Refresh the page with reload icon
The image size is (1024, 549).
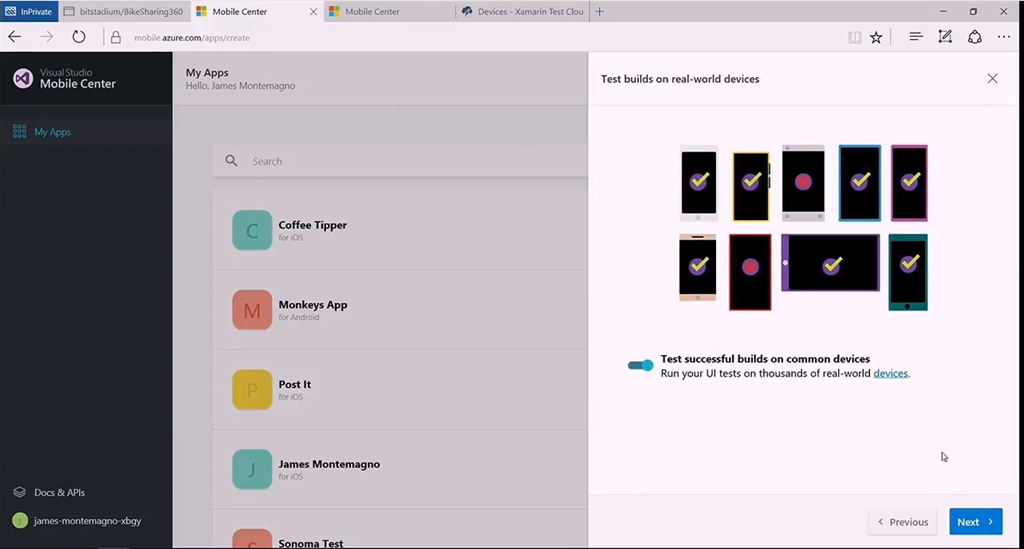[78, 37]
